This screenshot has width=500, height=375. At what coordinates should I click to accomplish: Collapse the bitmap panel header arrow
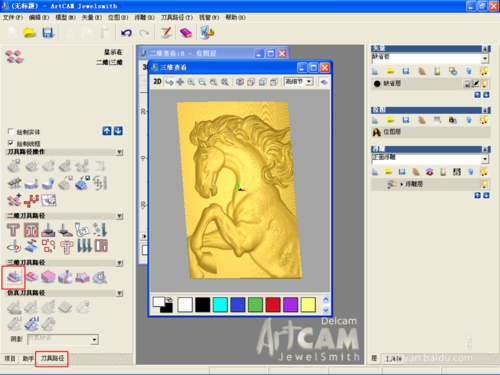coord(486,110)
